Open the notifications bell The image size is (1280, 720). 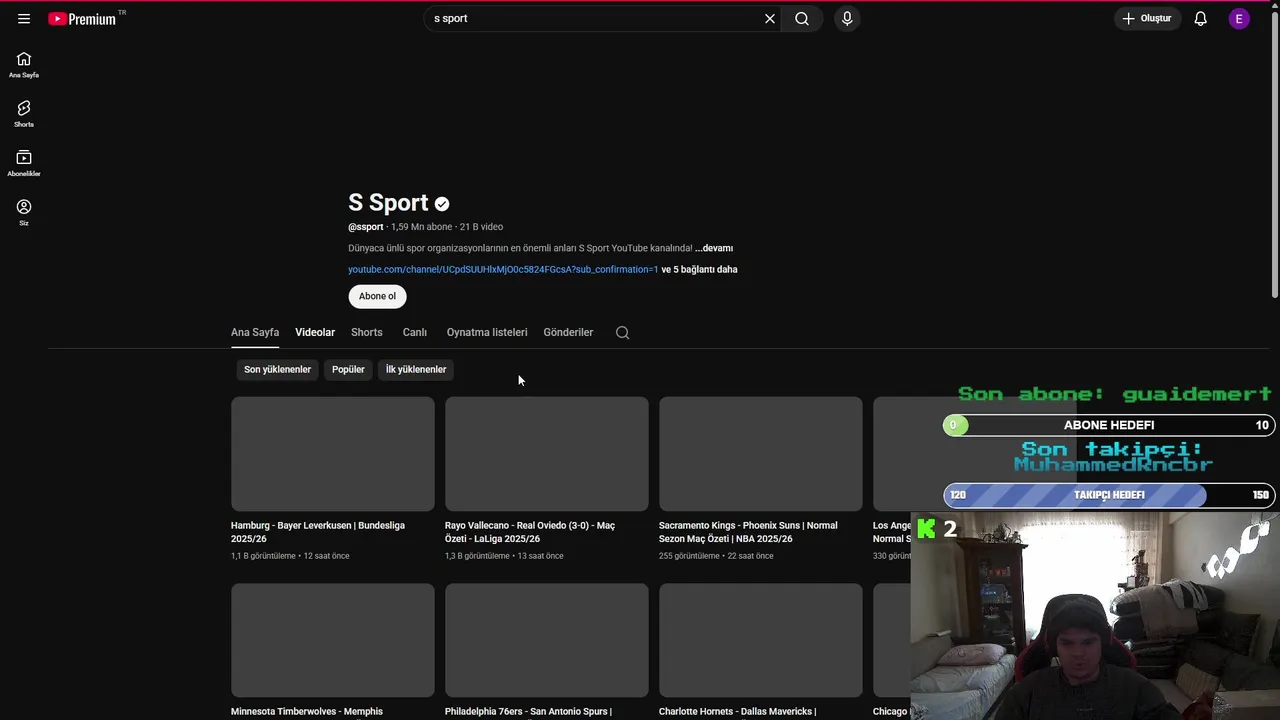[1201, 18]
